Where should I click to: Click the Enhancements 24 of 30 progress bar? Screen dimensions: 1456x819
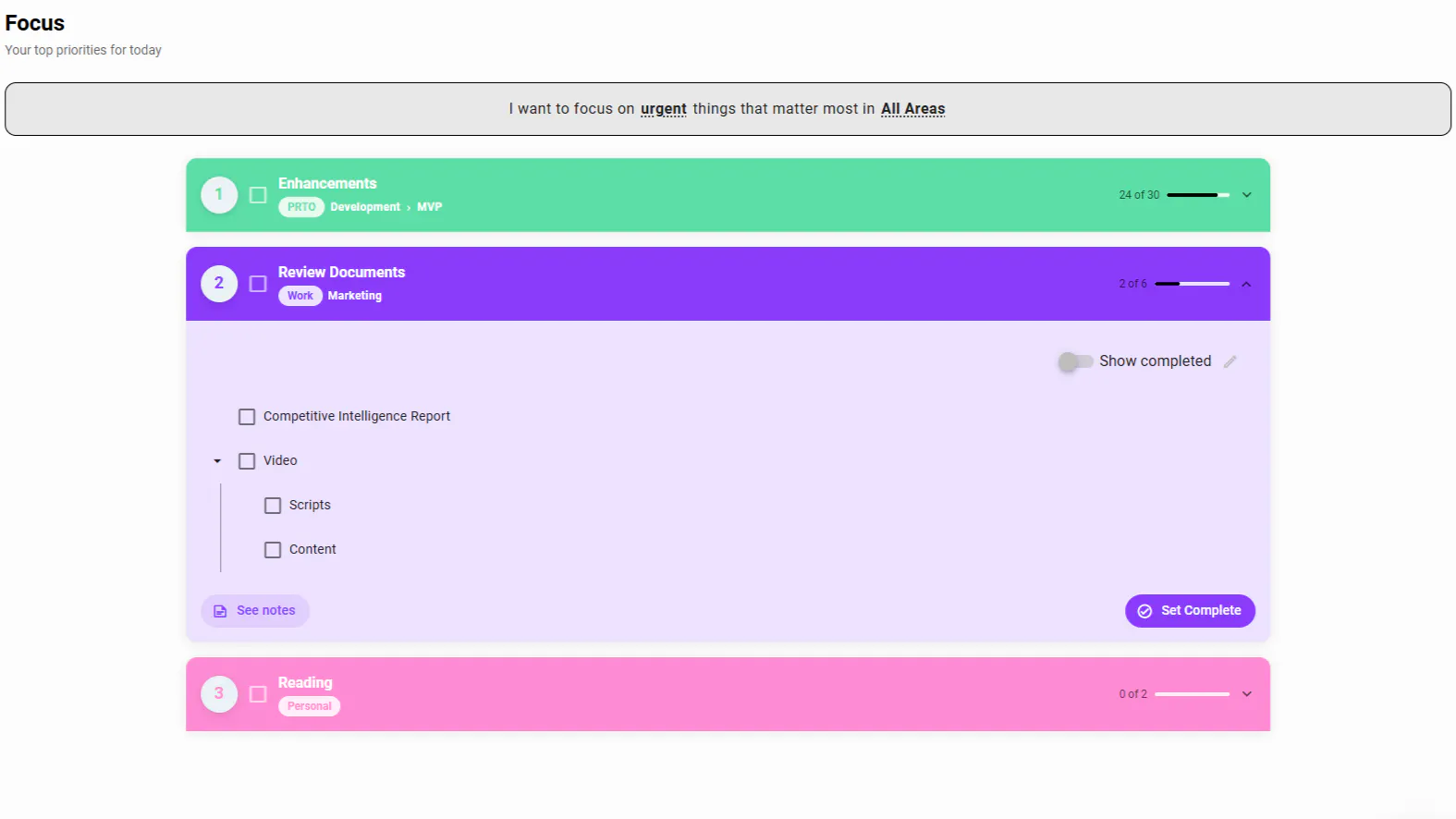(1198, 195)
